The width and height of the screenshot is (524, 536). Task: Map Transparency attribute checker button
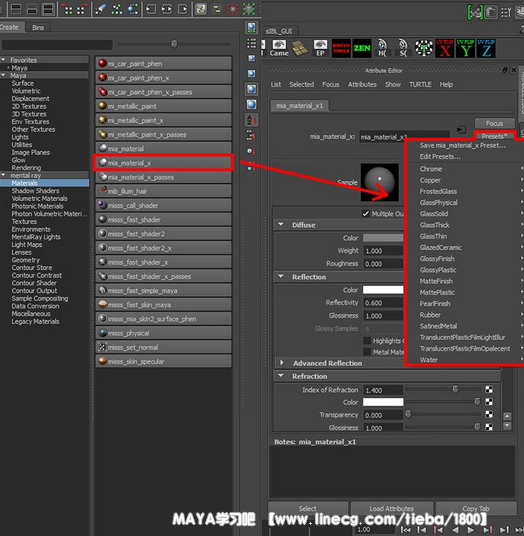coord(489,414)
